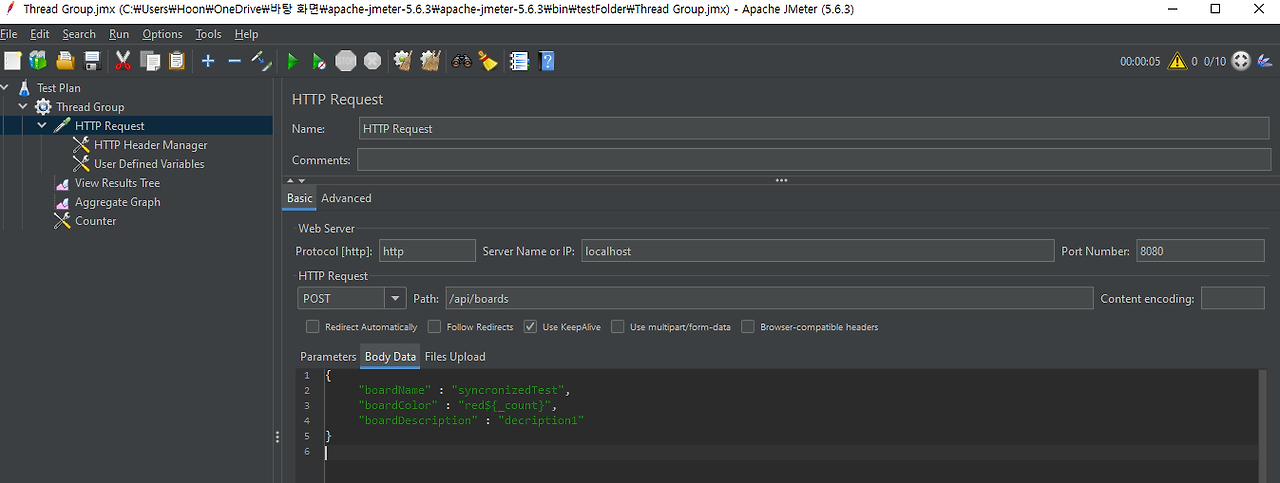Image resolution: width=1280 pixels, height=483 pixels.
Task: Click the Server Name field with localhost
Action: click(x=817, y=251)
